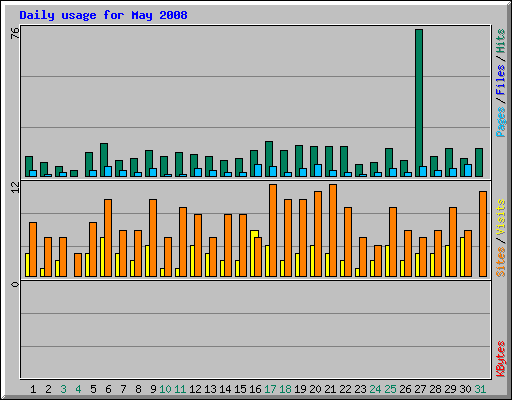Click day label "30" on the x-axis
Screen dimensions: 512x400
465,389
